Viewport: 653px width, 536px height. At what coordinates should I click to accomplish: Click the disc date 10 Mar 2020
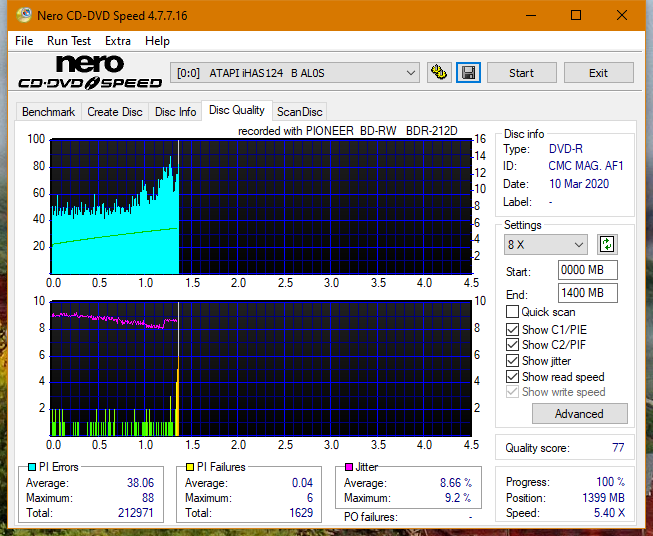[x=579, y=184]
